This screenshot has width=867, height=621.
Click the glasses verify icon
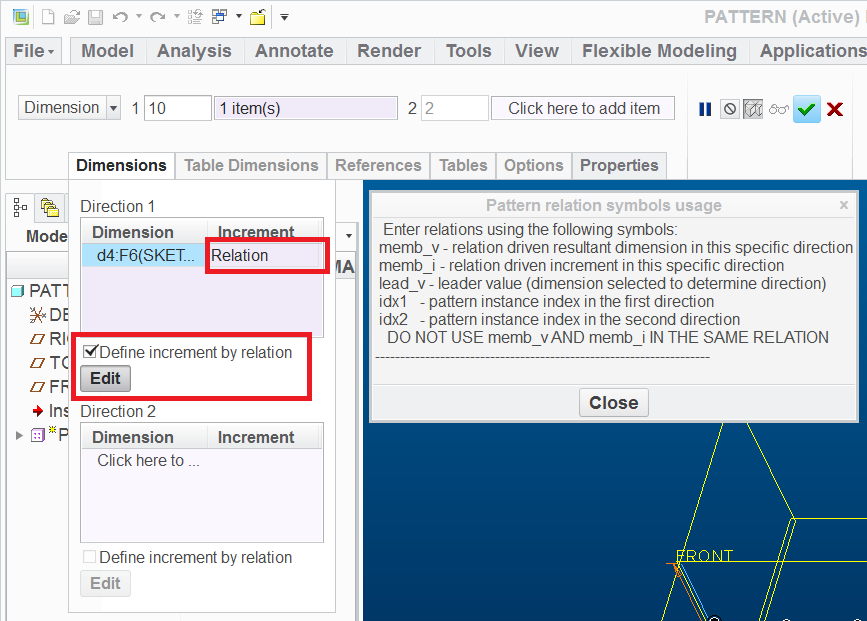(x=779, y=109)
